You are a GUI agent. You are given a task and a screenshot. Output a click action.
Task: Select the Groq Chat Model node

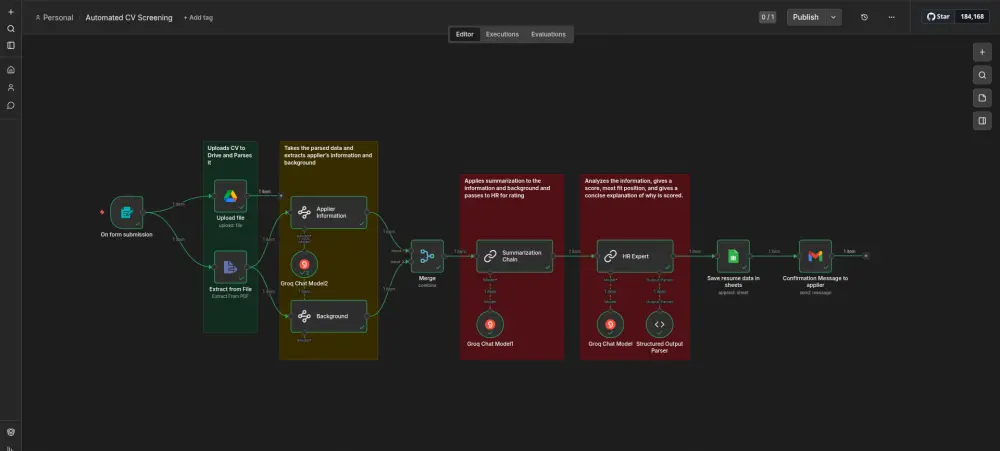610,325
